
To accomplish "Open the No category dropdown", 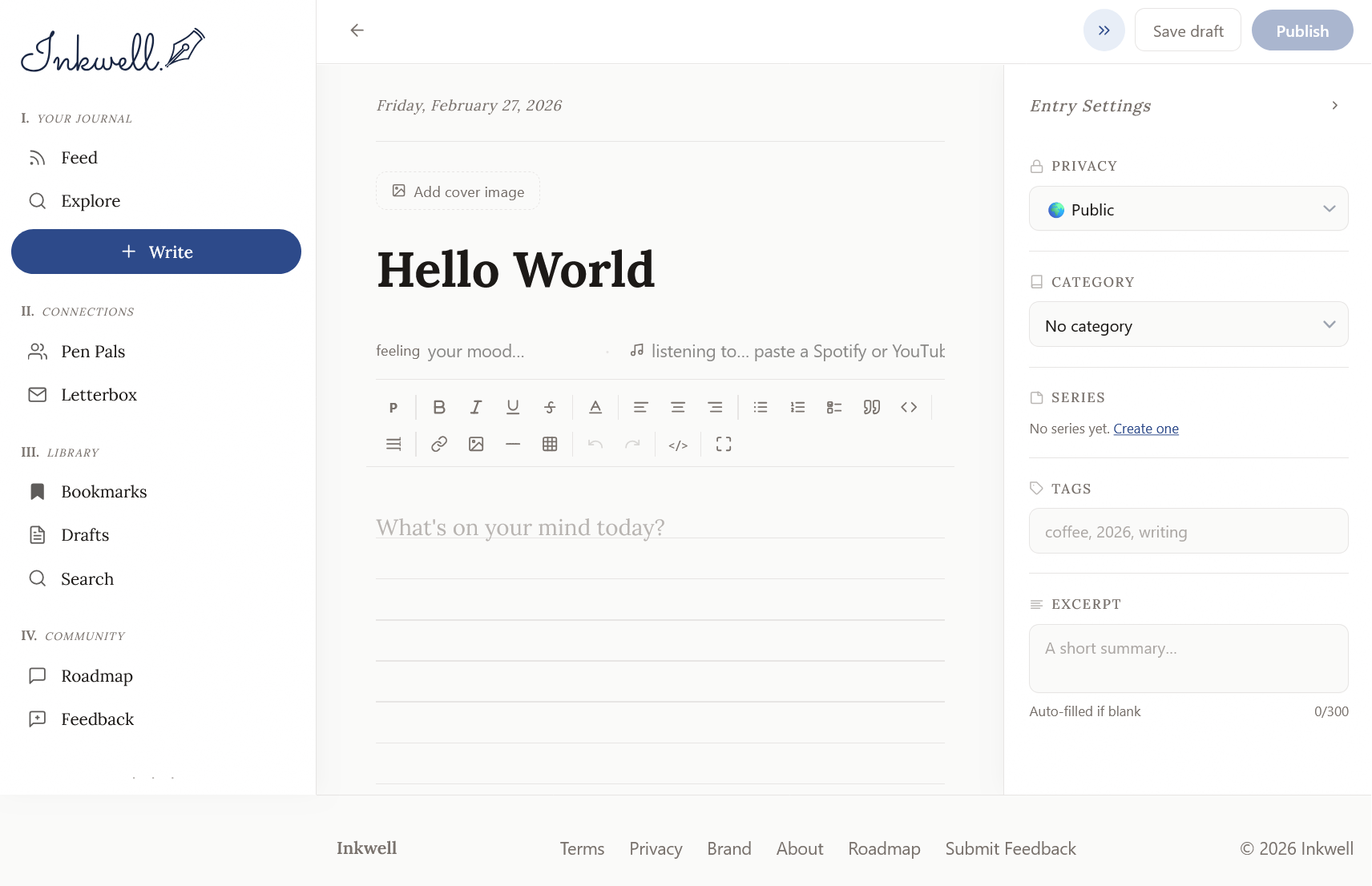I will pos(1188,324).
